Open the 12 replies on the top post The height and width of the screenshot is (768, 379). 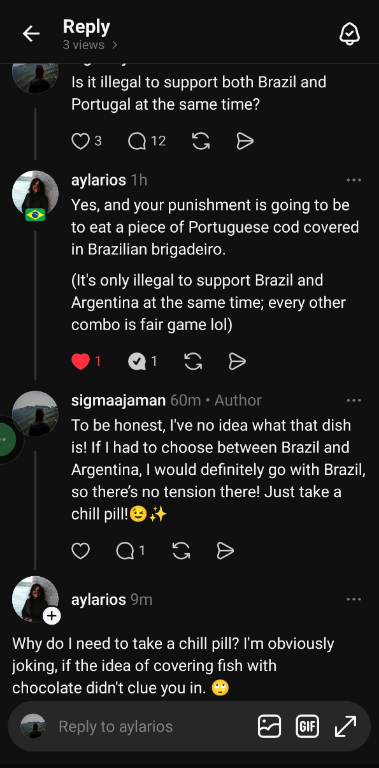click(137, 142)
